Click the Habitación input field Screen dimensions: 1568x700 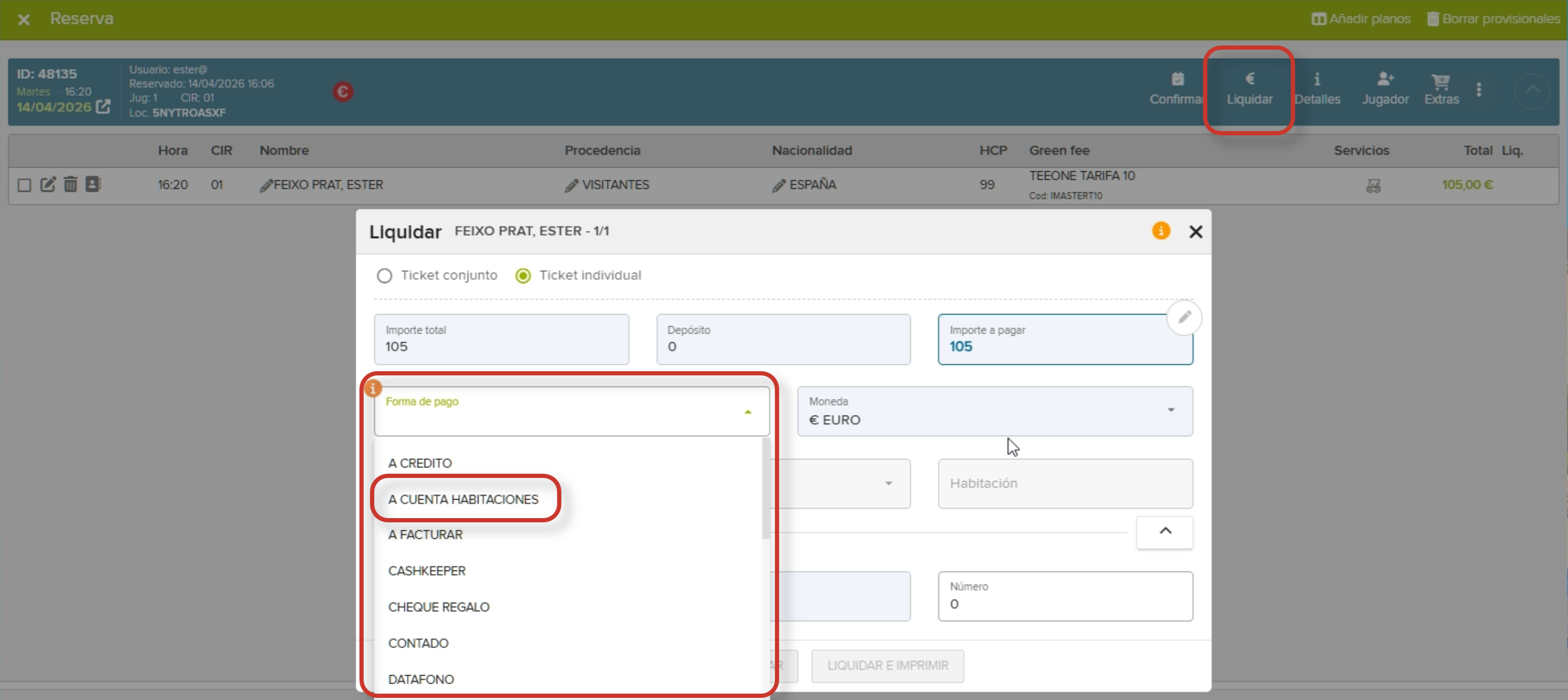click(x=1065, y=483)
